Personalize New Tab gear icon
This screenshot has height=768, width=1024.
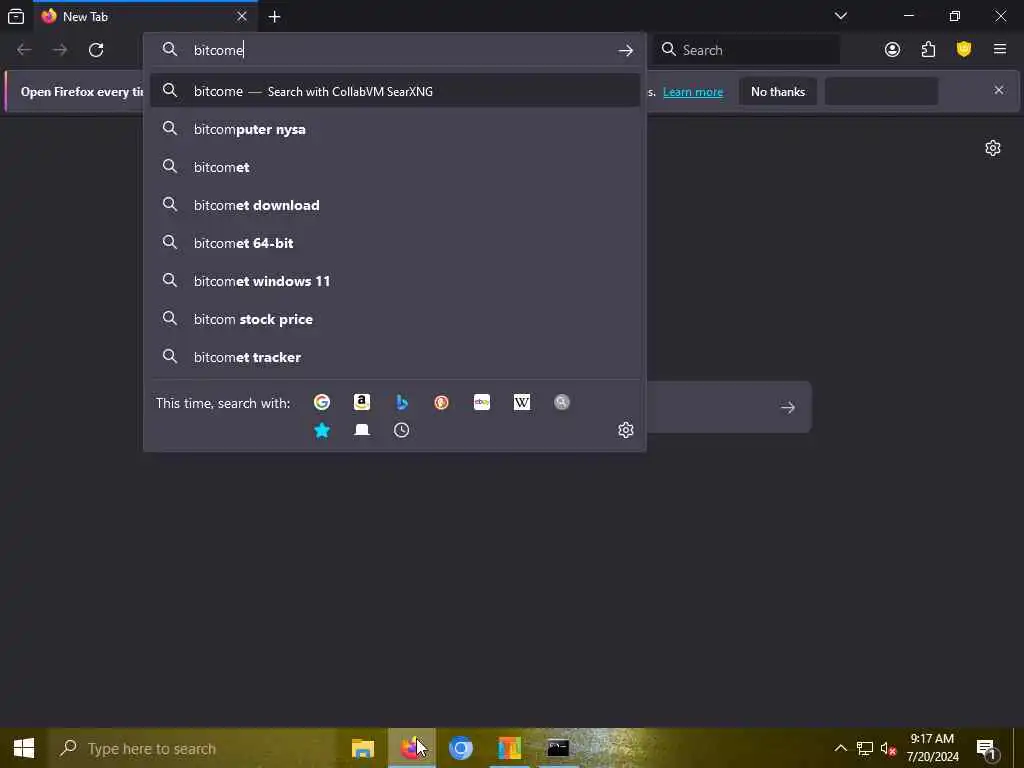[993, 148]
